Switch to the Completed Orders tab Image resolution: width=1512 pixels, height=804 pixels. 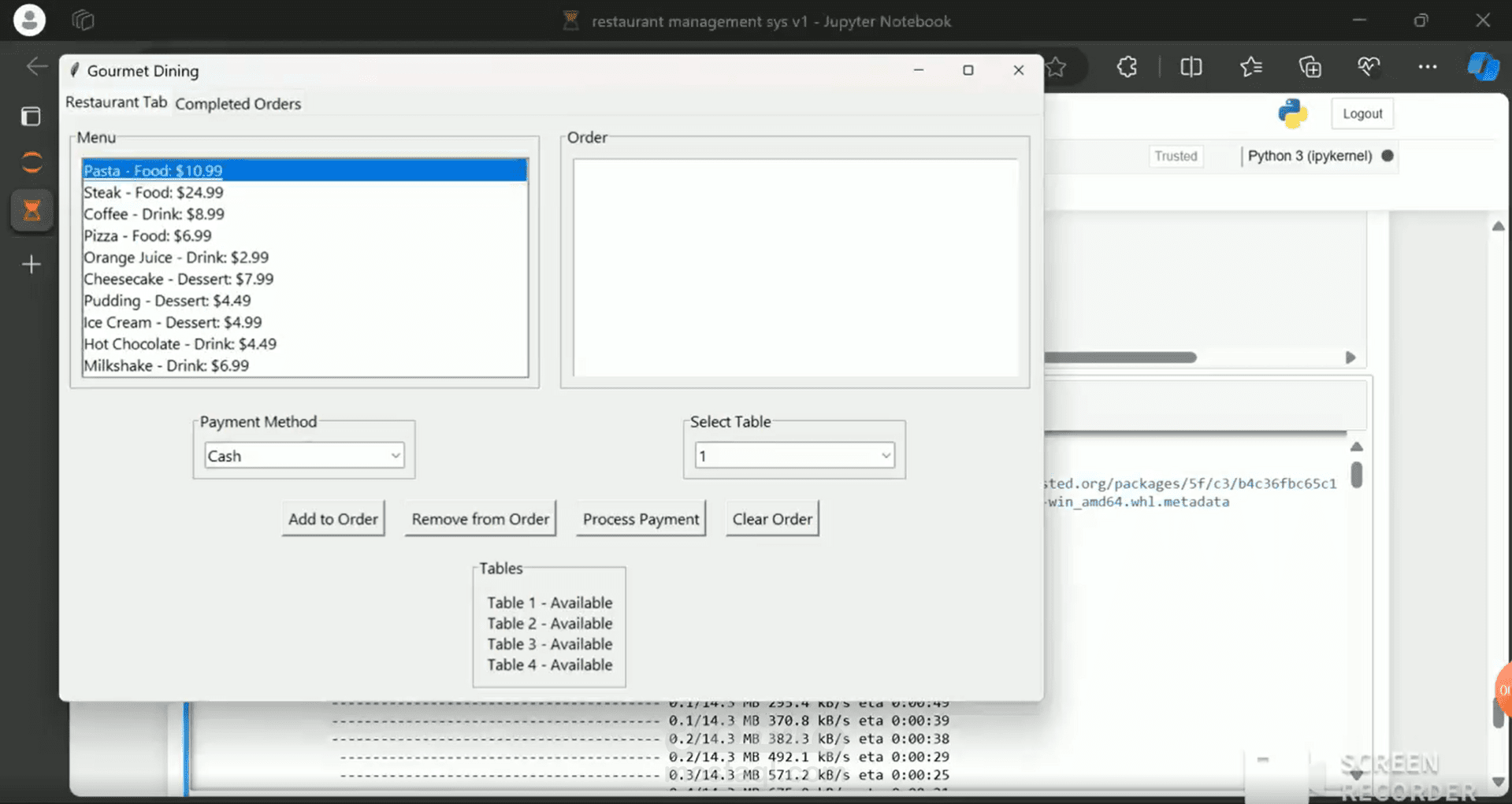238,104
